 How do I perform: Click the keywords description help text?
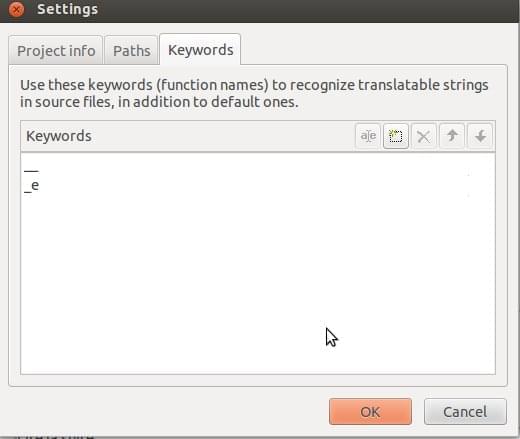click(x=254, y=93)
